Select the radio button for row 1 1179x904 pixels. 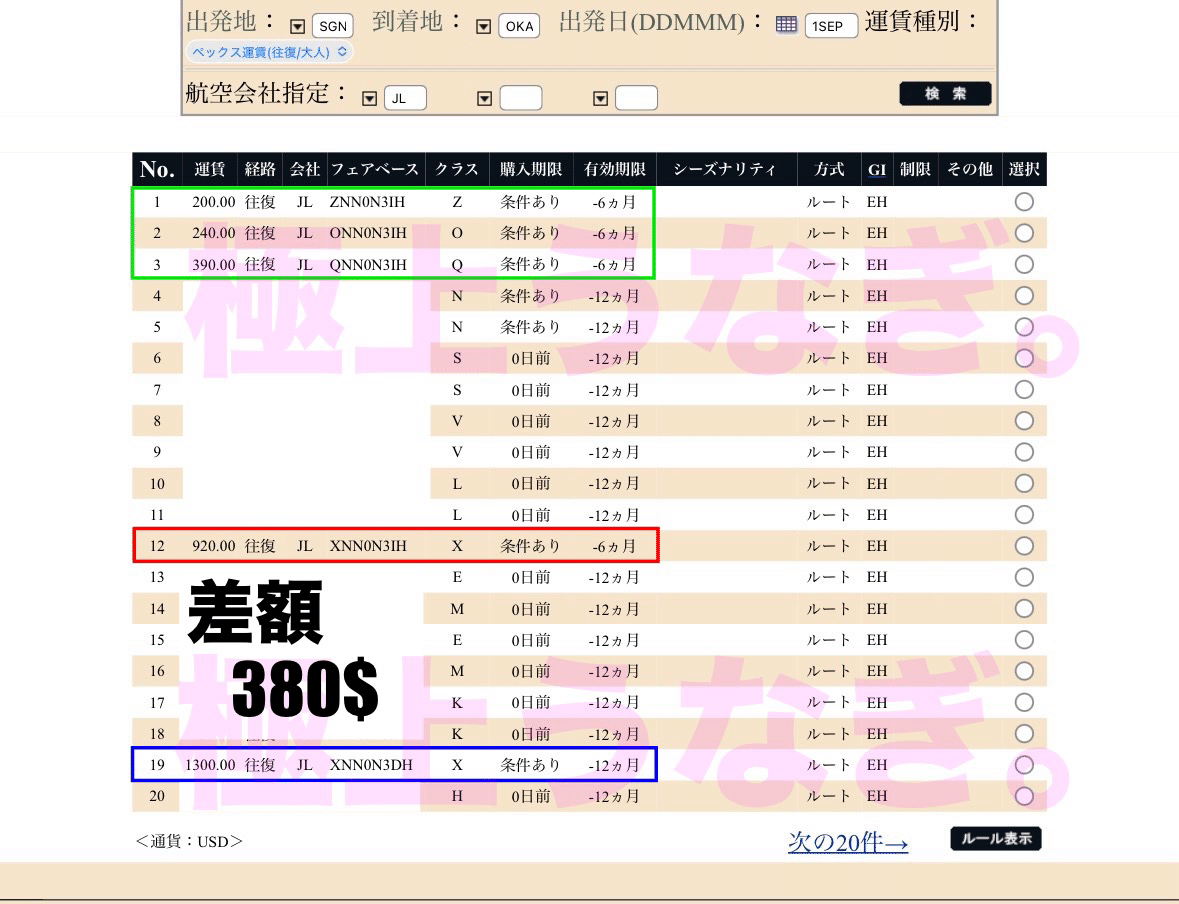[1024, 202]
